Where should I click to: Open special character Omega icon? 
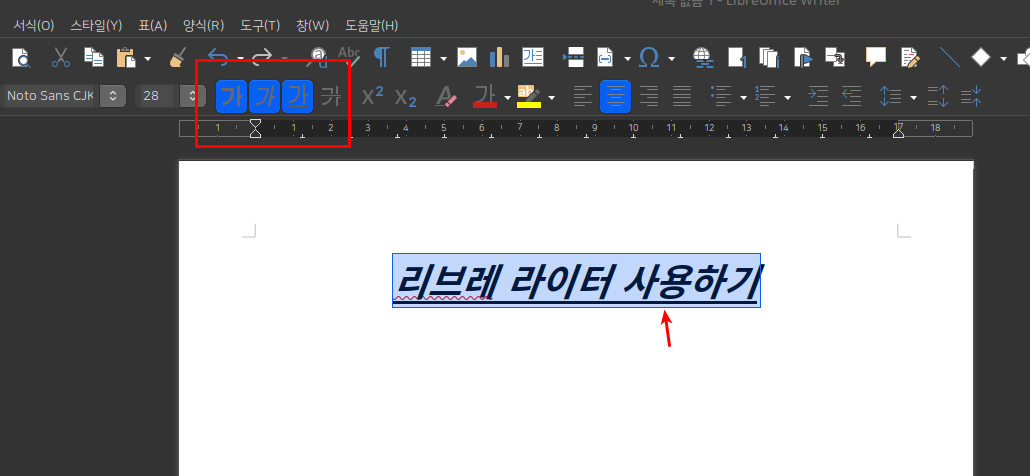click(x=648, y=57)
